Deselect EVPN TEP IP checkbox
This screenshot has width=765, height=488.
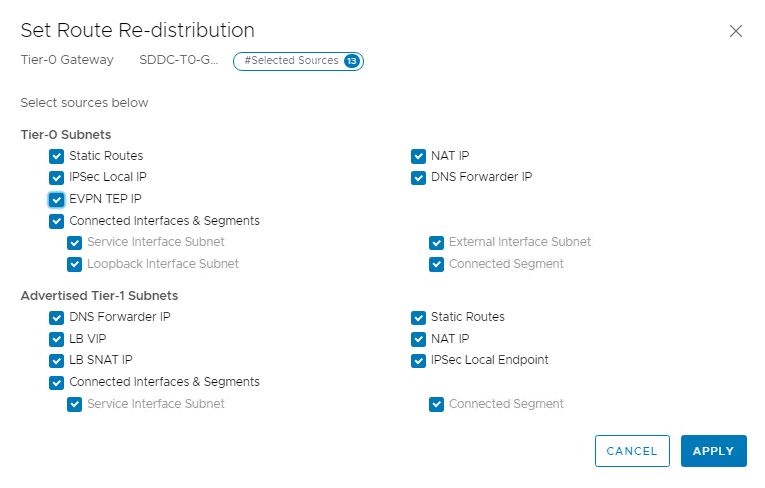click(57, 200)
